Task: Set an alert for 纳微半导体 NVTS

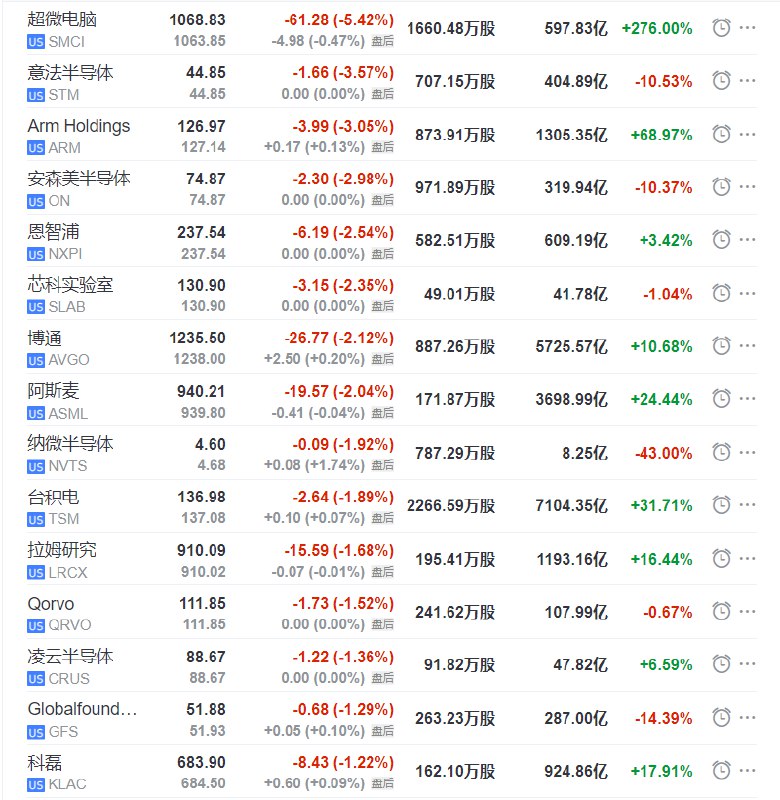Action: pos(721,453)
